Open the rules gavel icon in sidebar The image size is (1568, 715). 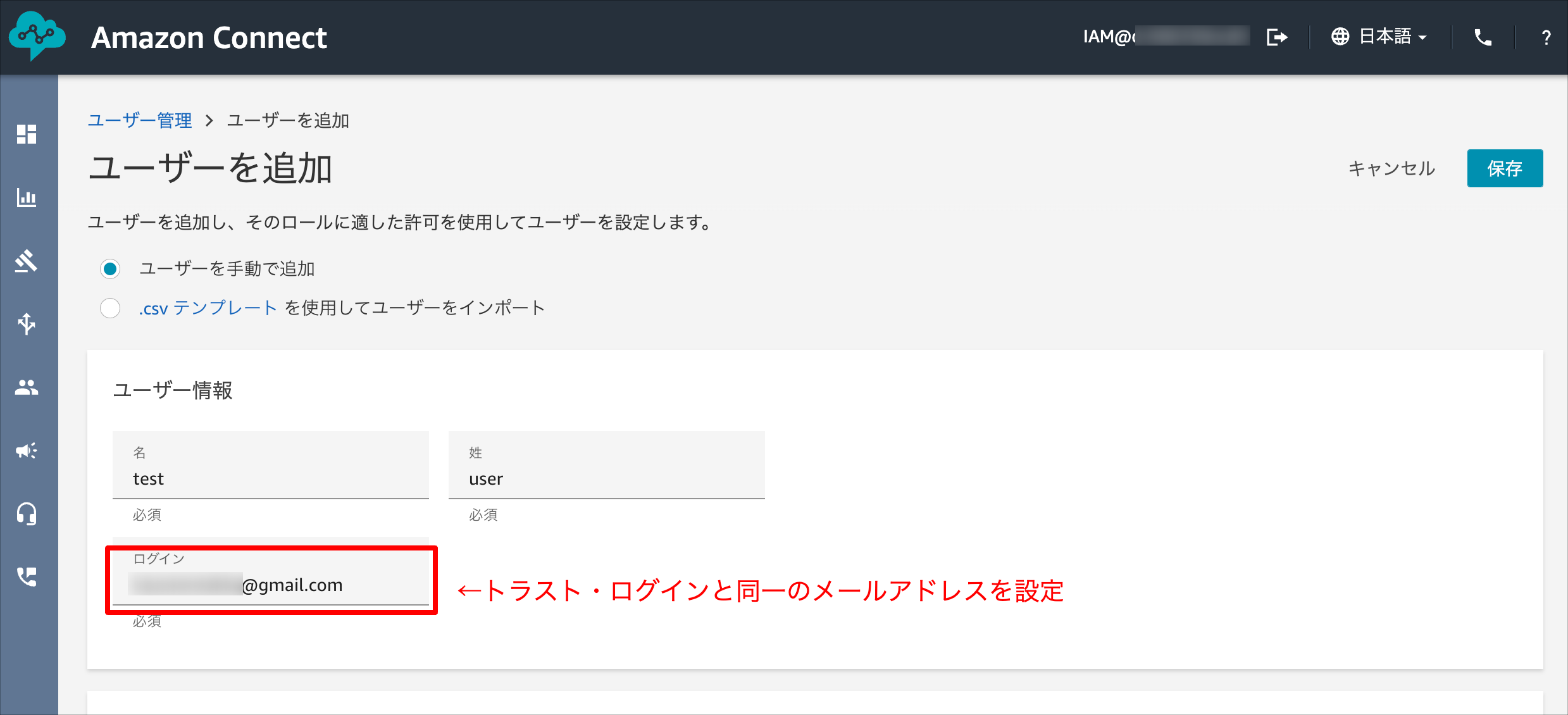pos(27,261)
